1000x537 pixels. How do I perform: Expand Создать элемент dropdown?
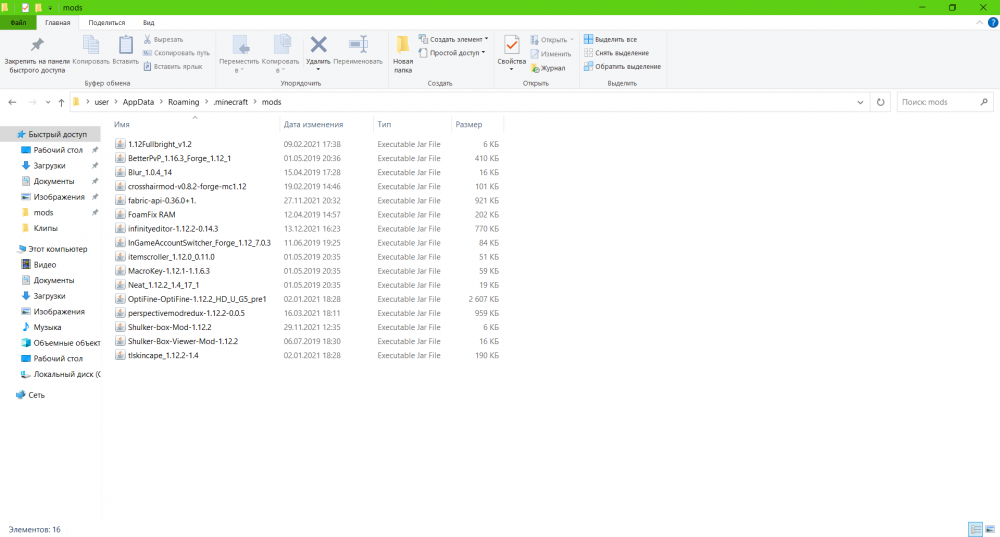(x=486, y=39)
